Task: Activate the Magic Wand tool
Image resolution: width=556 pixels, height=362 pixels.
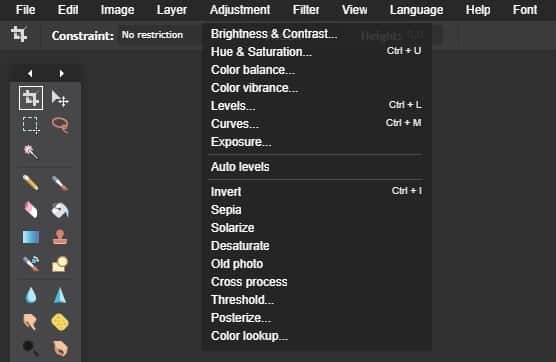Action: point(31,152)
